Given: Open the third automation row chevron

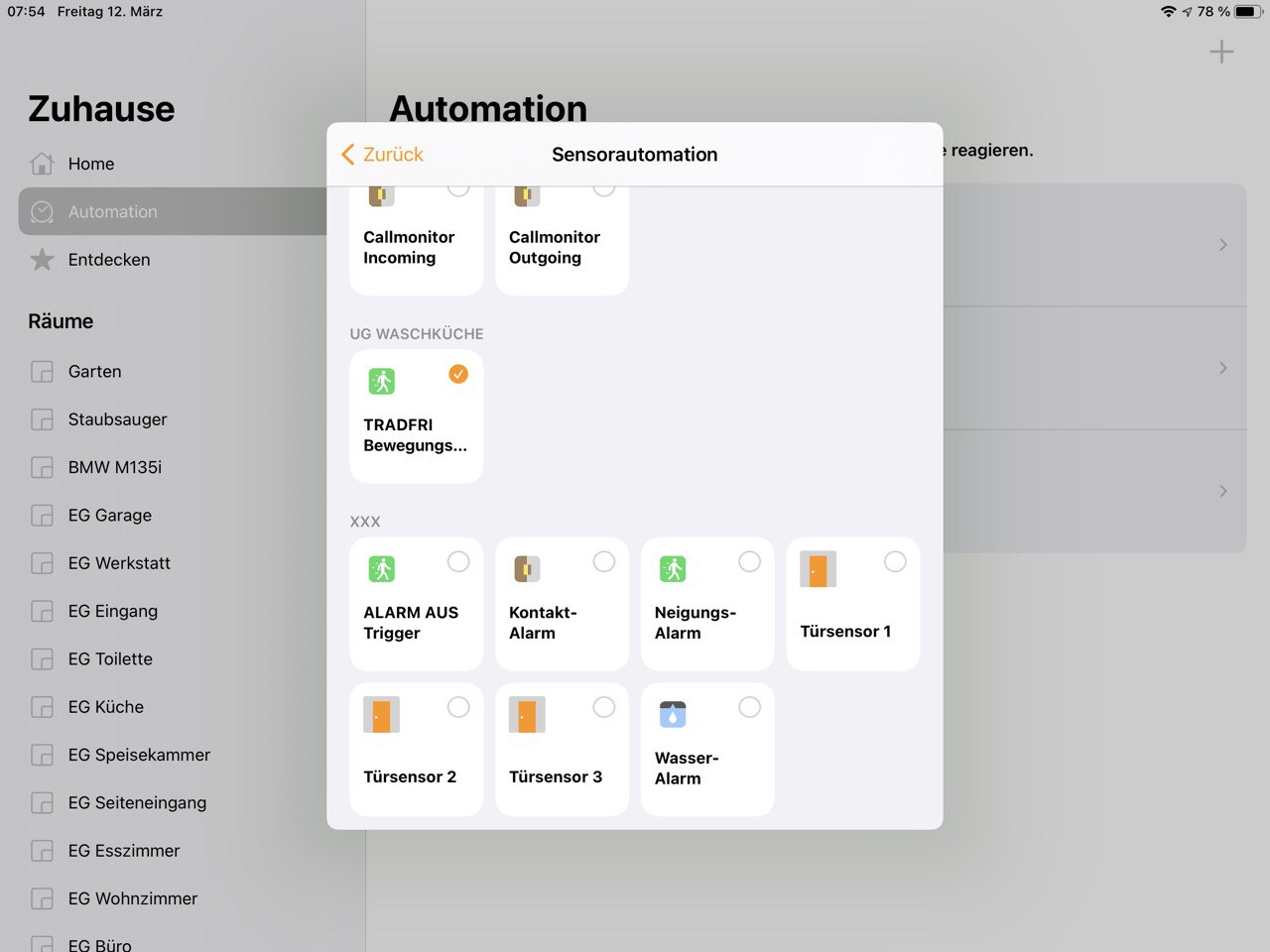Looking at the screenshot, I should point(1222,491).
